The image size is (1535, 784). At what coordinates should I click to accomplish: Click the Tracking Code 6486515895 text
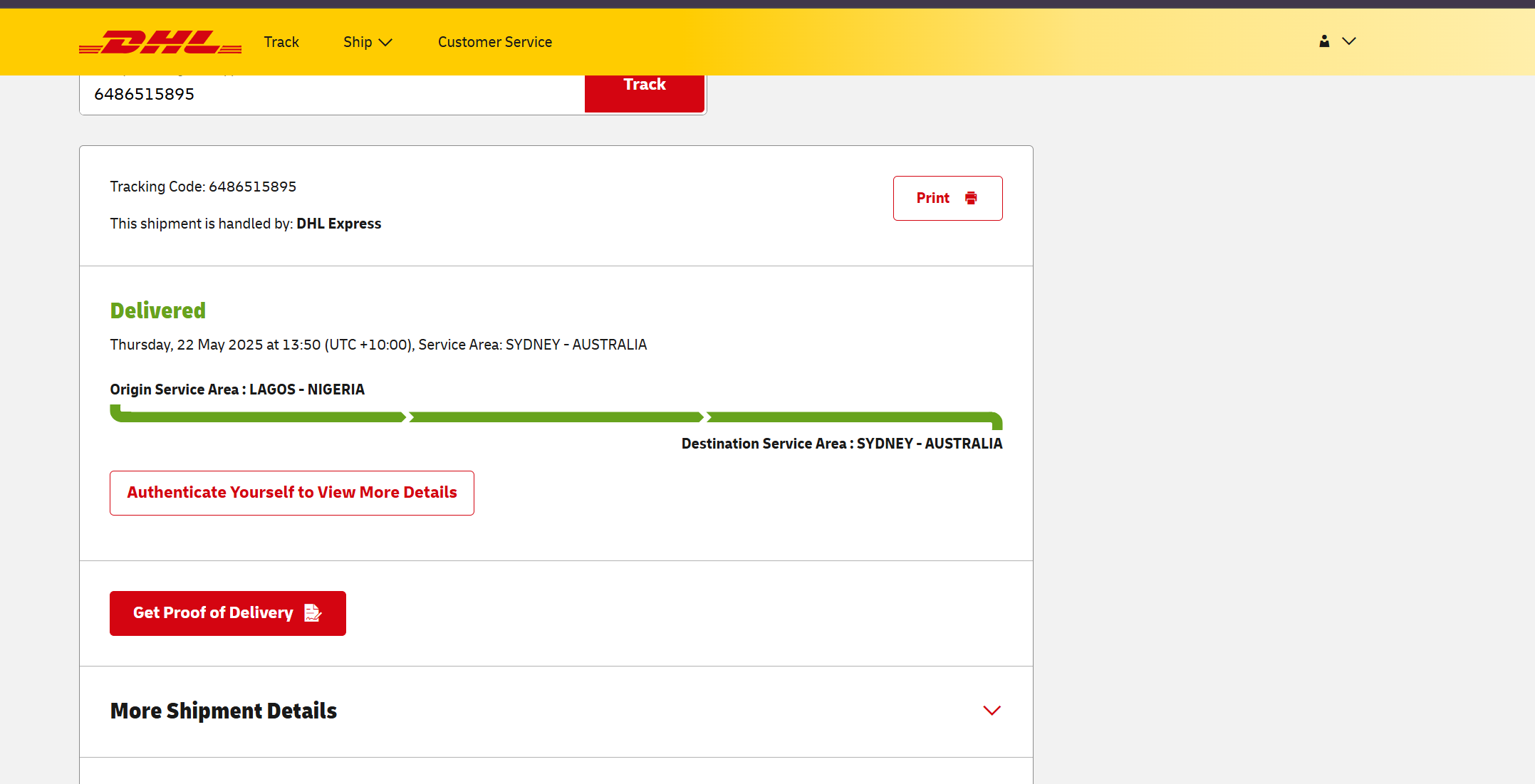point(203,187)
